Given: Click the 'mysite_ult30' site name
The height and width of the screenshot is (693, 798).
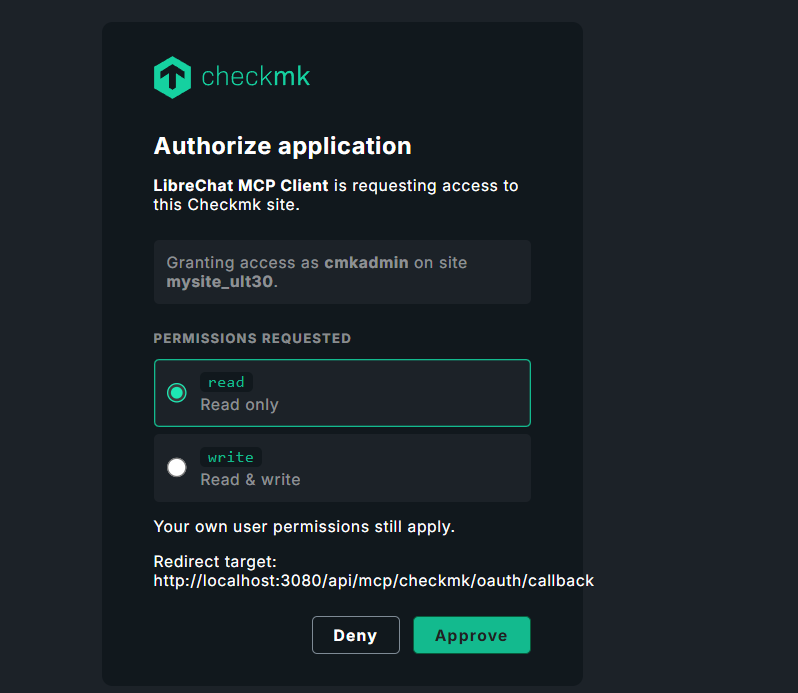Looking at the screenshot, I should tap(220, 282).
